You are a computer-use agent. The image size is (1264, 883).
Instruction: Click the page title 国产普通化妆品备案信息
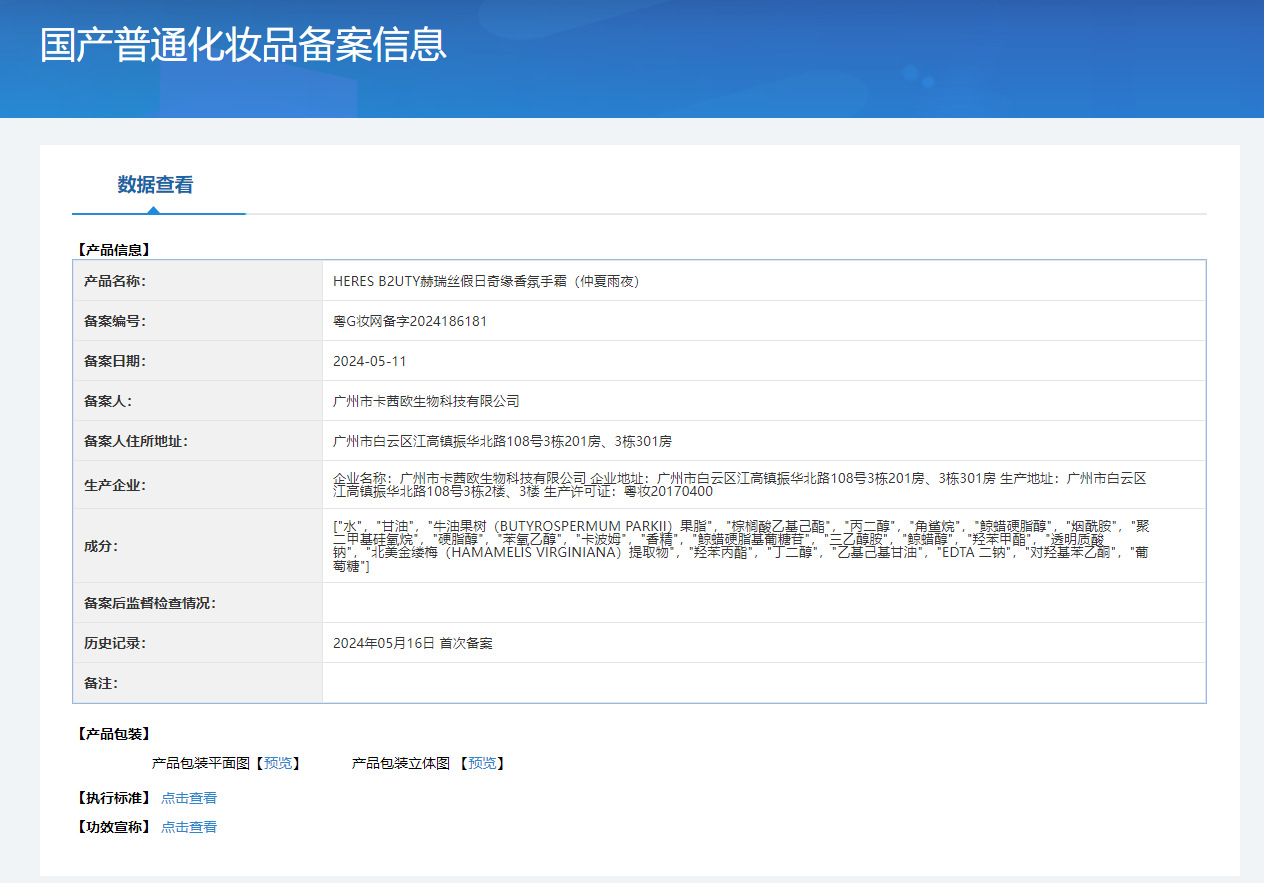pos(243,46)
